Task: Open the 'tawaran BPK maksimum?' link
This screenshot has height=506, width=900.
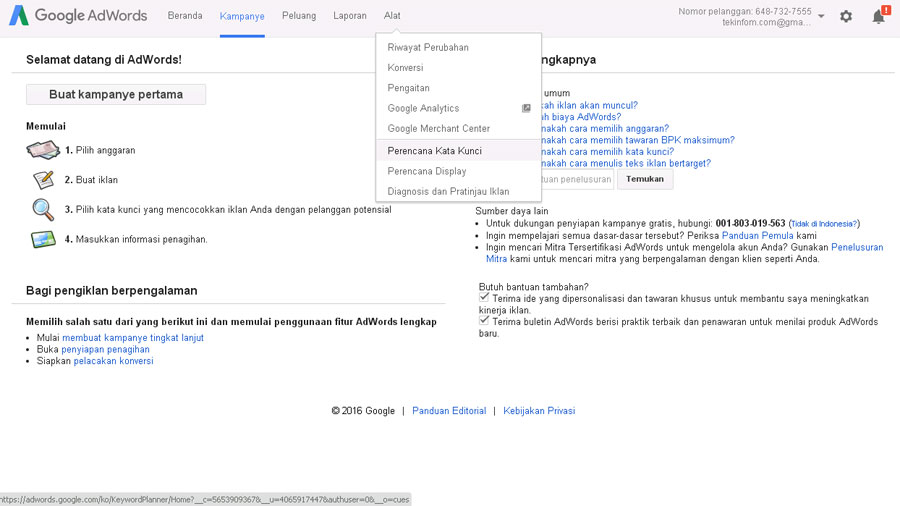Action: click(638, 140)
